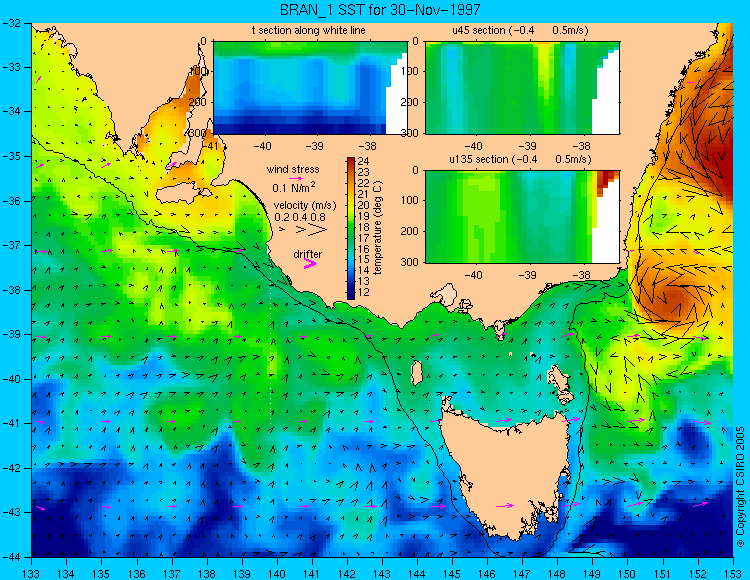Click the 'drifter' legend label

[x=308, y=254]
